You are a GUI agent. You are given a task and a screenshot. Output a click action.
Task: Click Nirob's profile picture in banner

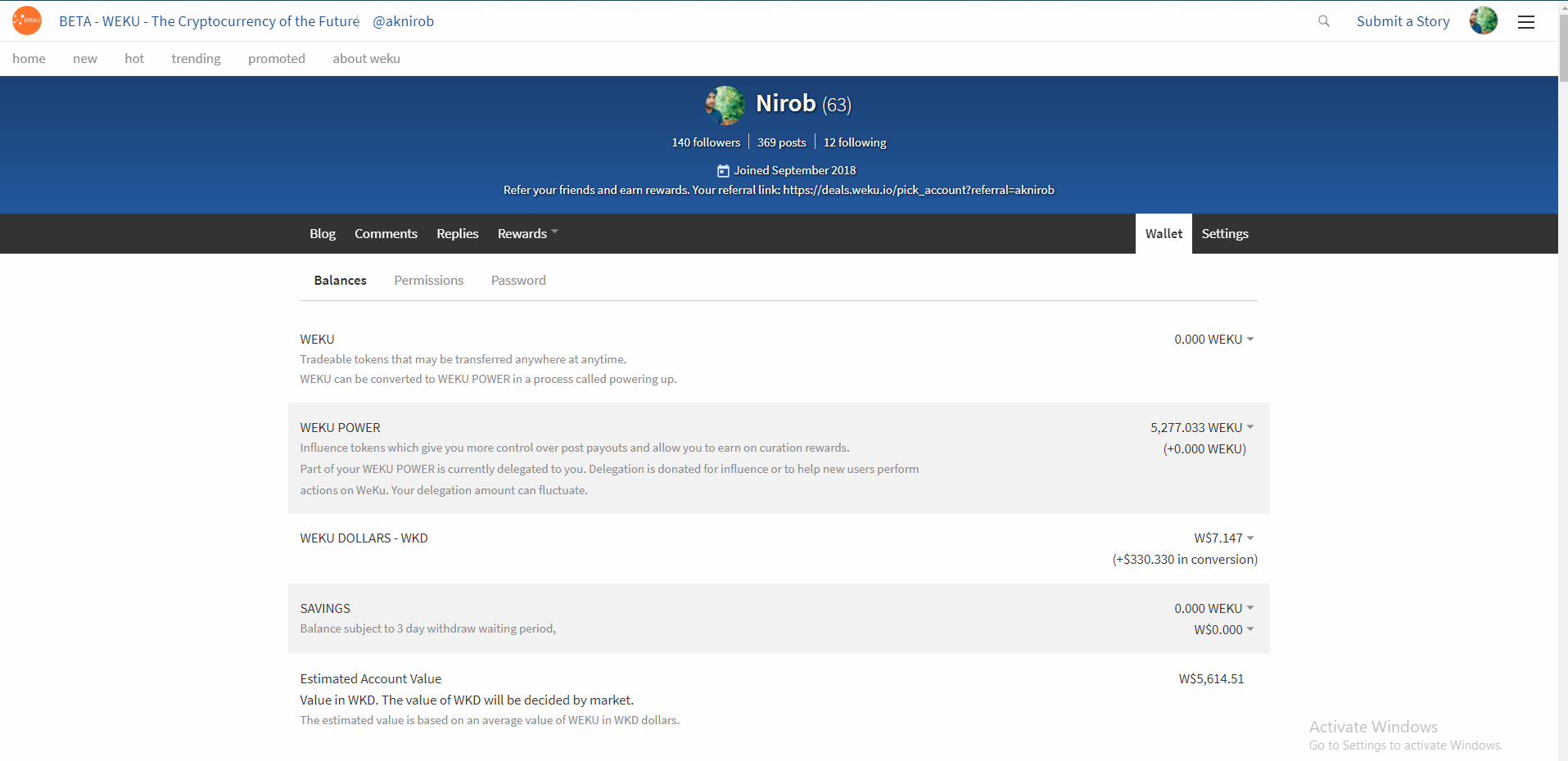click(725, 105)
